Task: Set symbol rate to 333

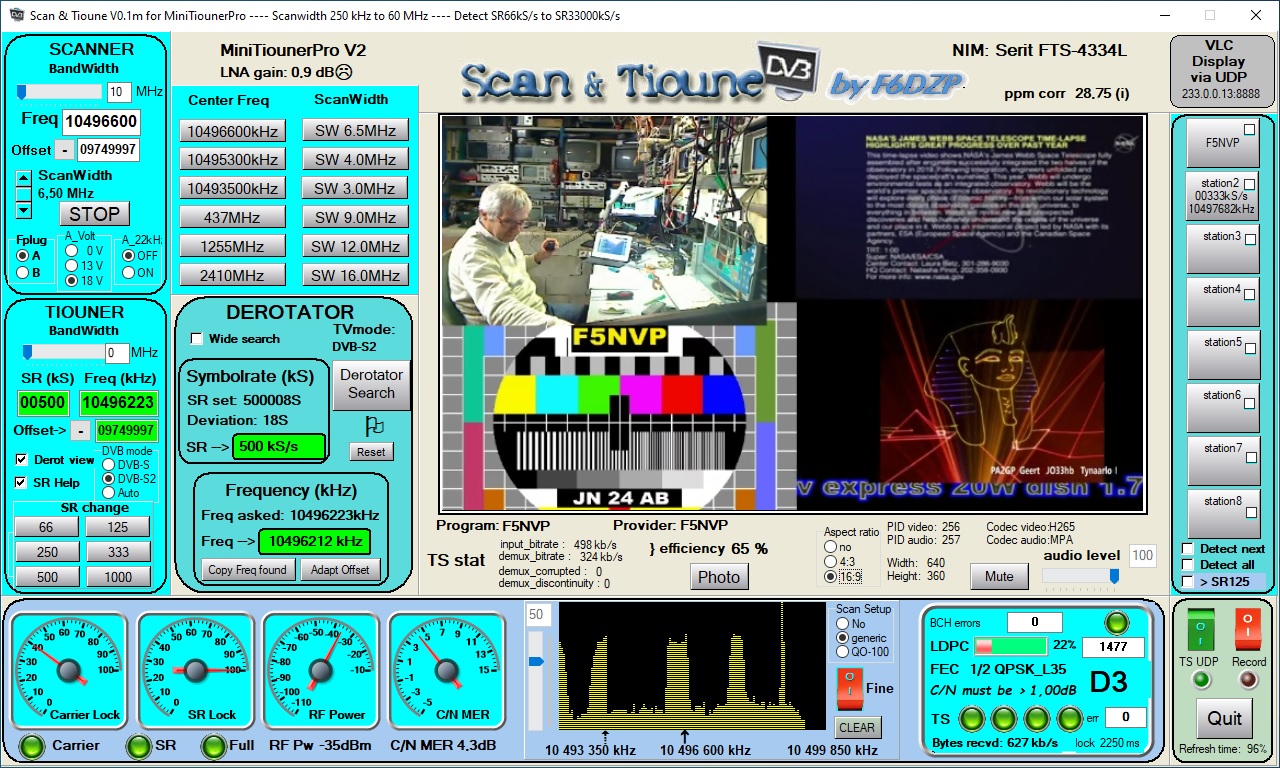Action: 118,552
